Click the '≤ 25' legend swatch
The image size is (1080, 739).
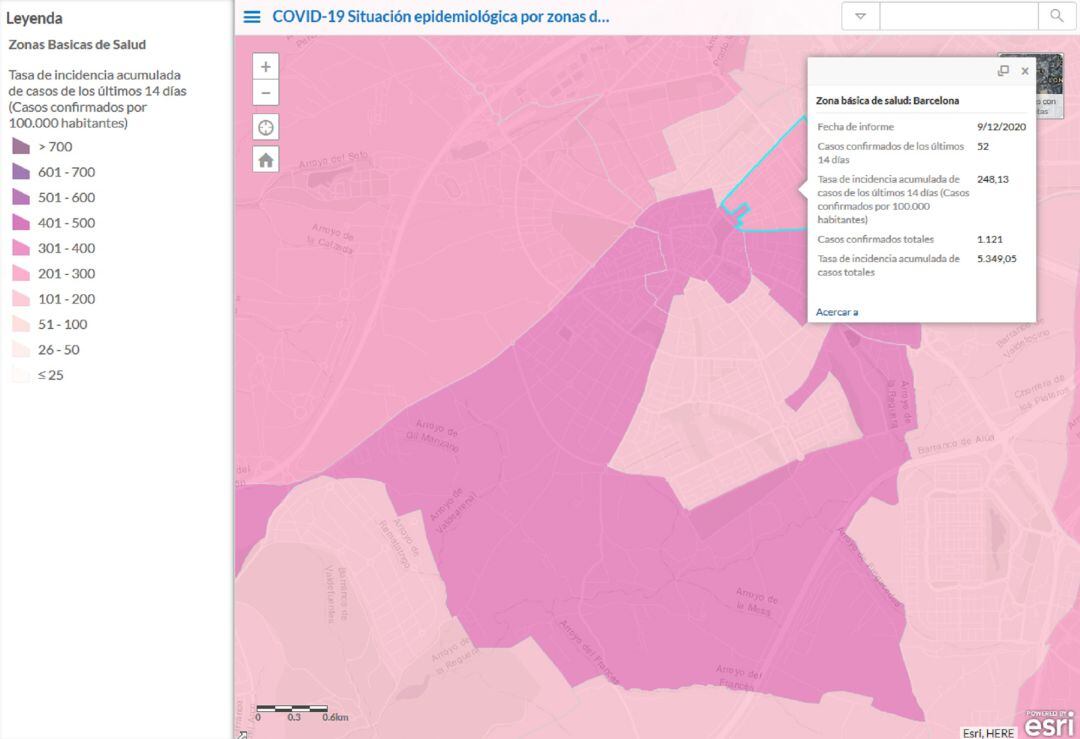[20, 375]
